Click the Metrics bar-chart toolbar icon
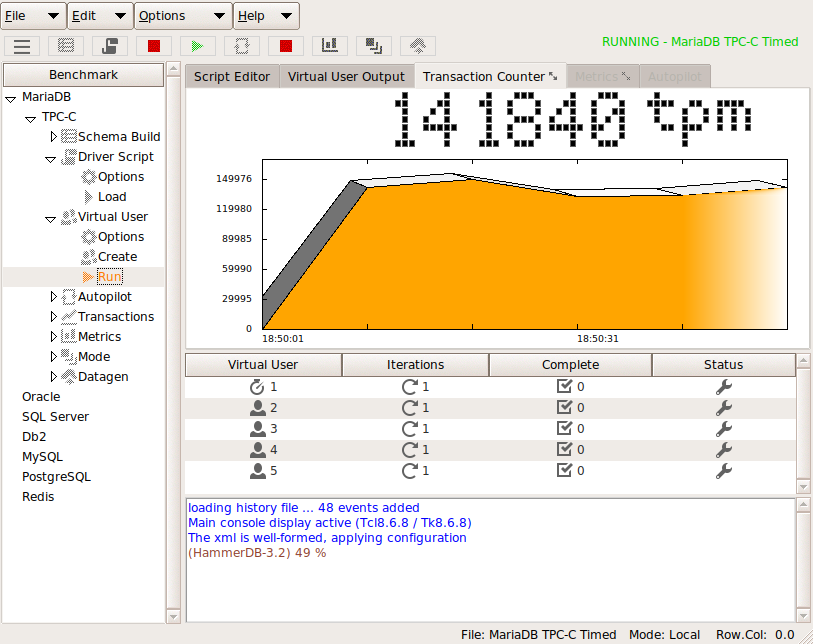Image resolution: width=813 pixels, height=644 pixels. pyautogui.click(x=330, y=46)
